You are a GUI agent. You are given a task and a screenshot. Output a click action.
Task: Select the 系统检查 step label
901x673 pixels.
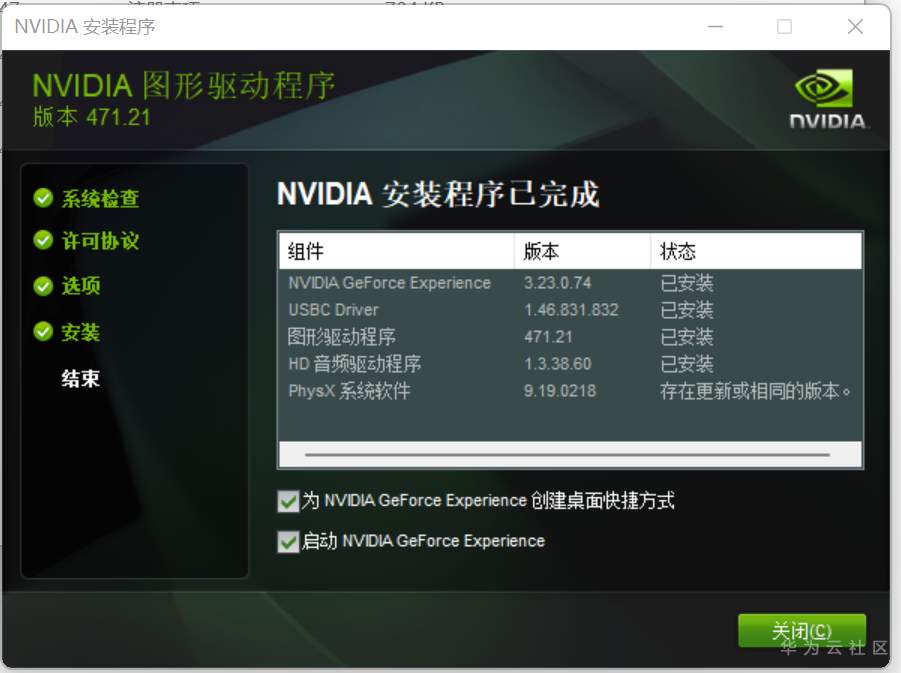tap(101, 198)
